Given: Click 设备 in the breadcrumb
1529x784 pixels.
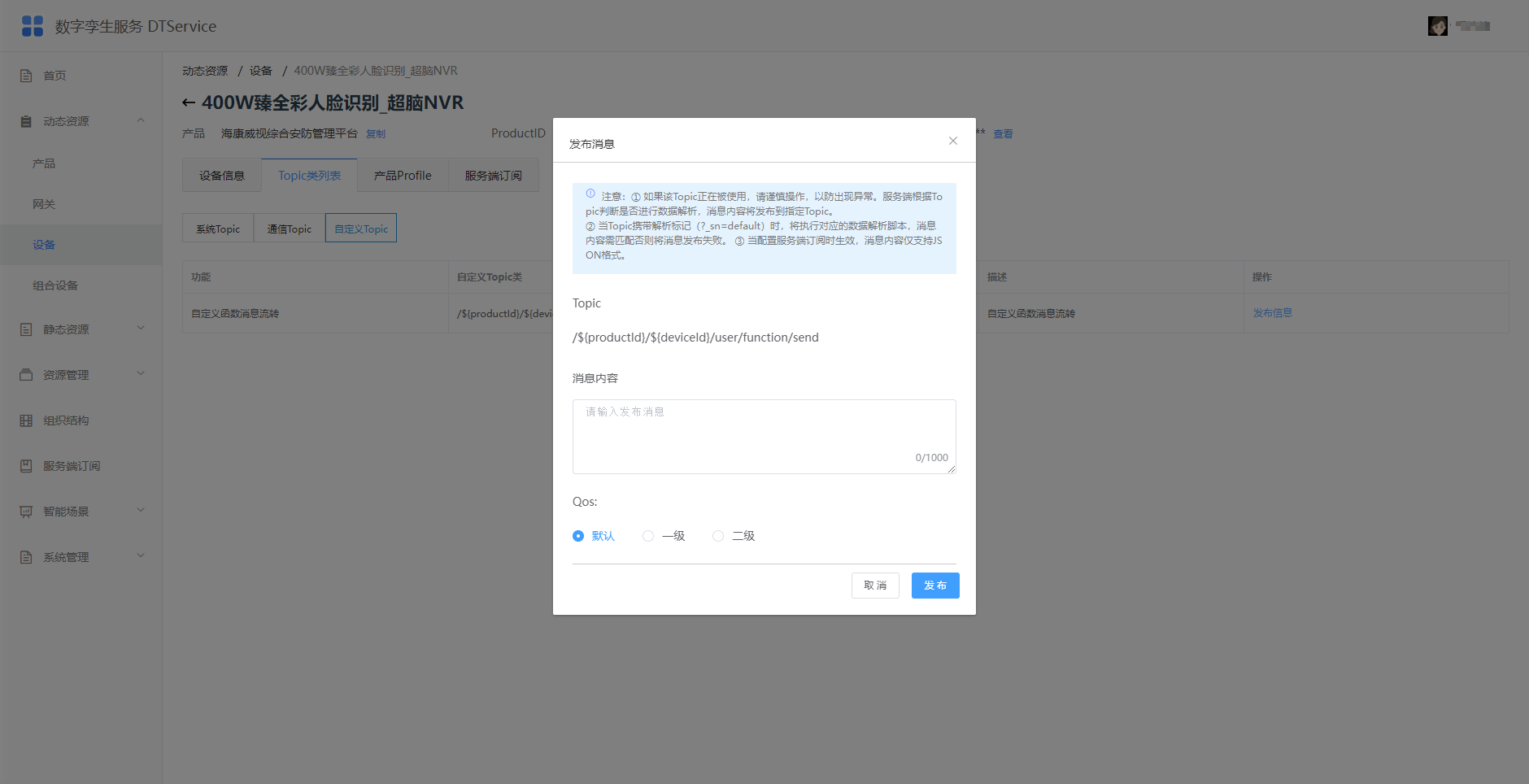Looking at the screenshot, I should click(261, 71).
